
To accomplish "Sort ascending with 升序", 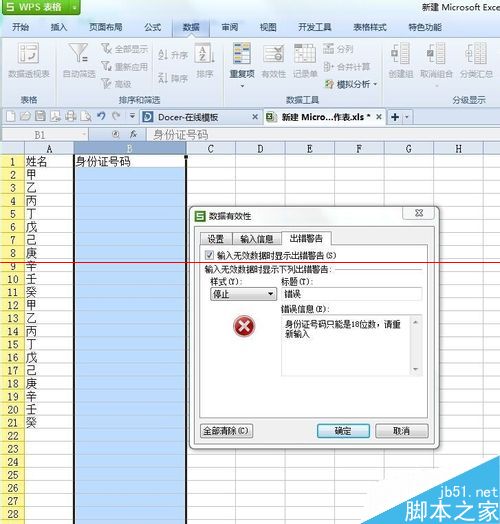I will click(x=172, y=54).
